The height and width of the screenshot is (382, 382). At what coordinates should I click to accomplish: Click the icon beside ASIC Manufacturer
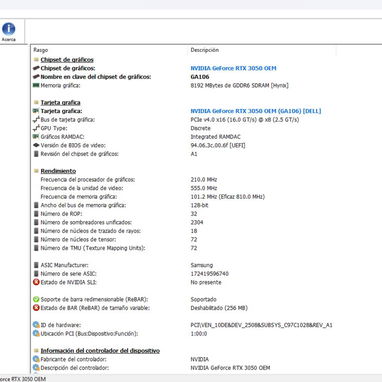click(36, 265)
